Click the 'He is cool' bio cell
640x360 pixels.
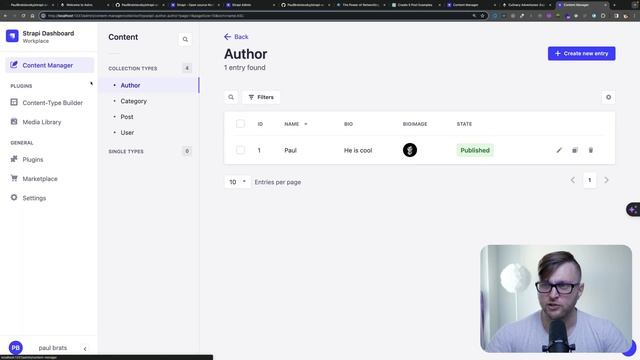[358, 150]
